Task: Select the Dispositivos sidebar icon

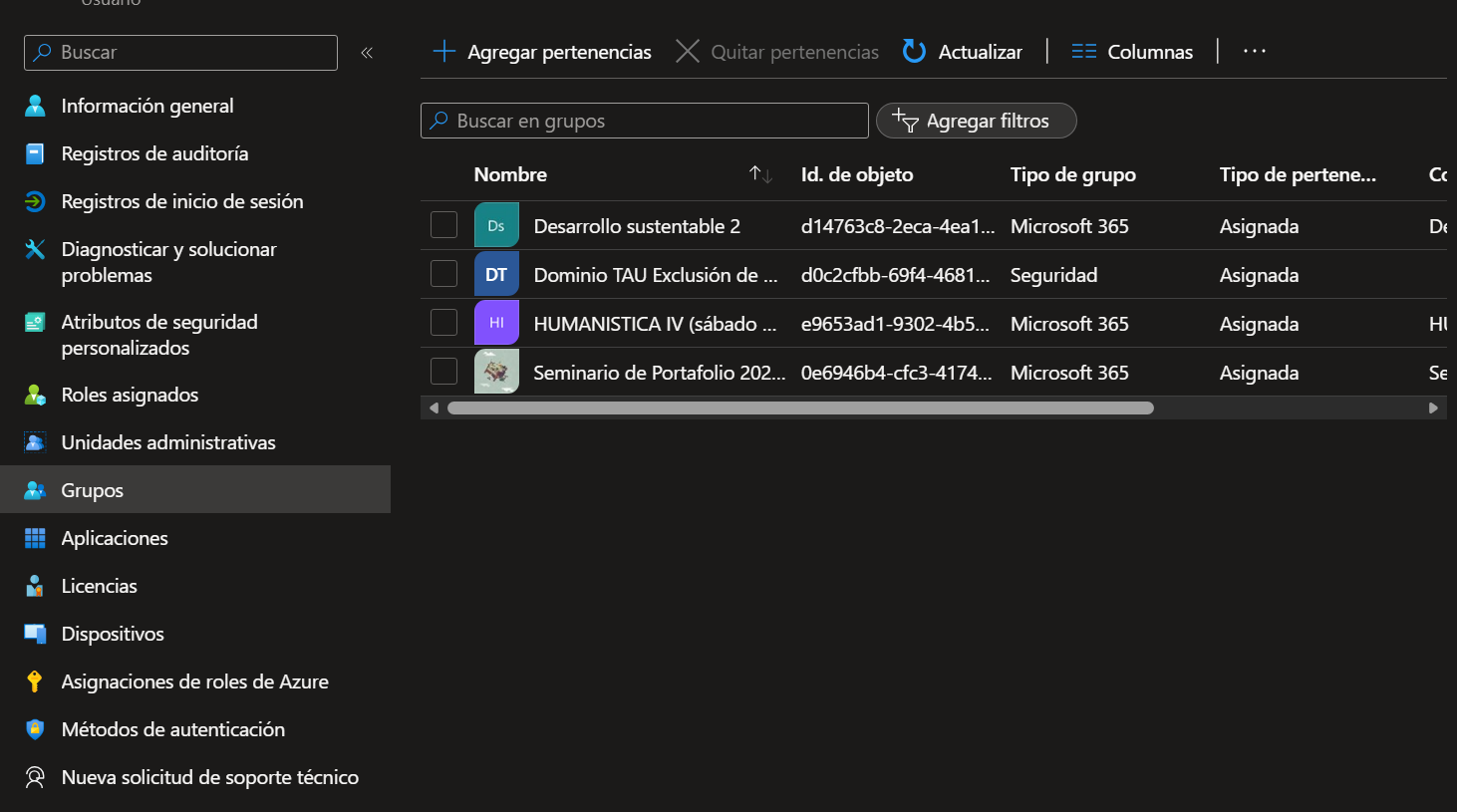Action: [x=35, y=634]
